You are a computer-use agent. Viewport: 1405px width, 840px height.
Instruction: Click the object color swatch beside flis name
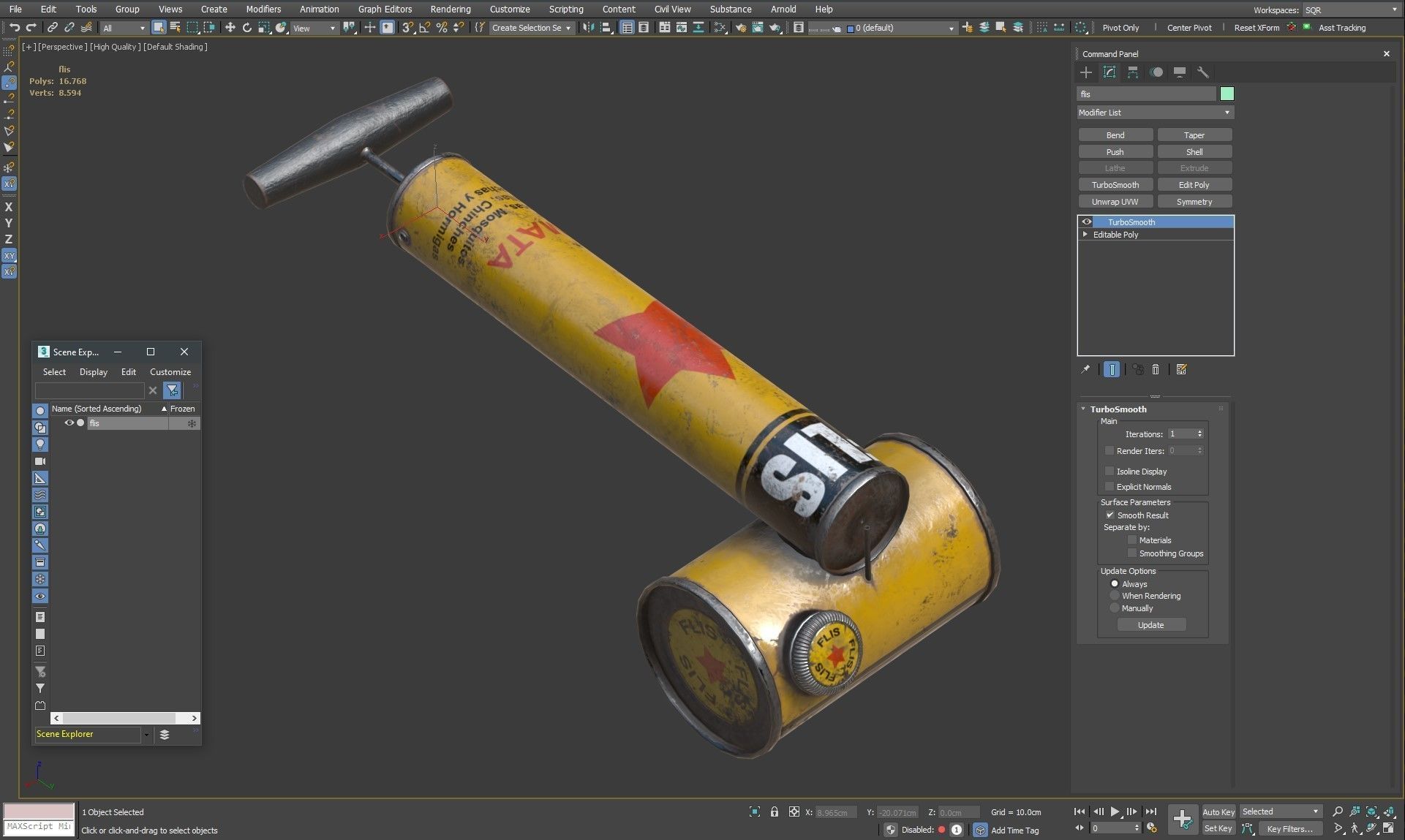(1227, 94)
